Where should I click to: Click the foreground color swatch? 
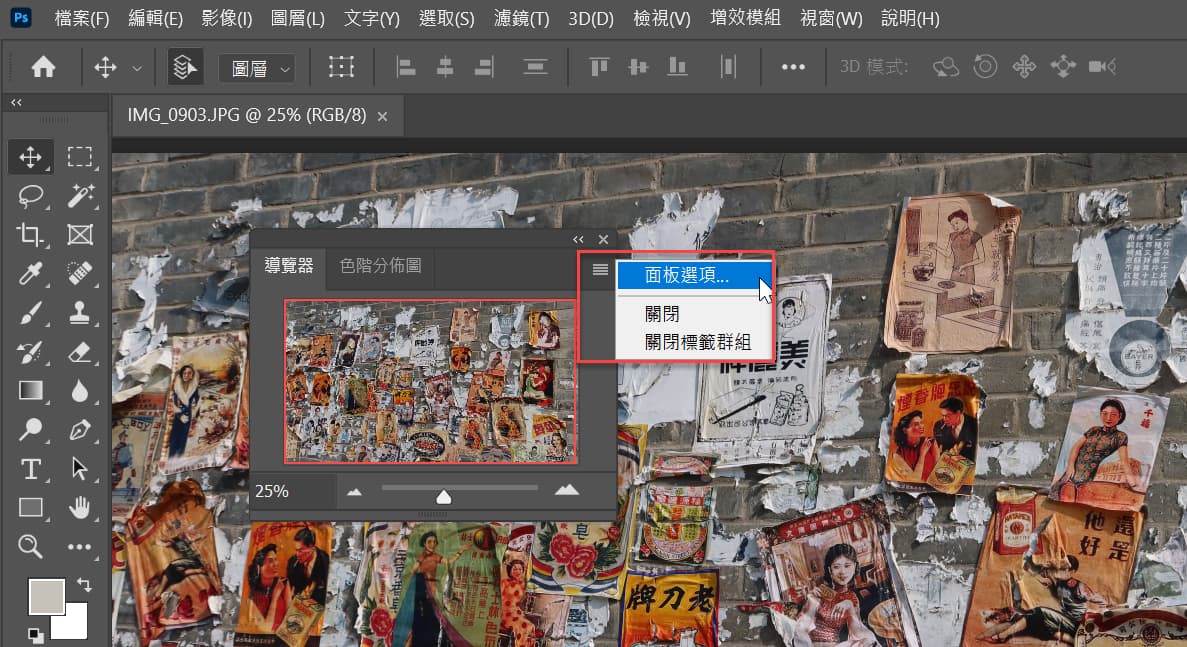click(45, 596)
